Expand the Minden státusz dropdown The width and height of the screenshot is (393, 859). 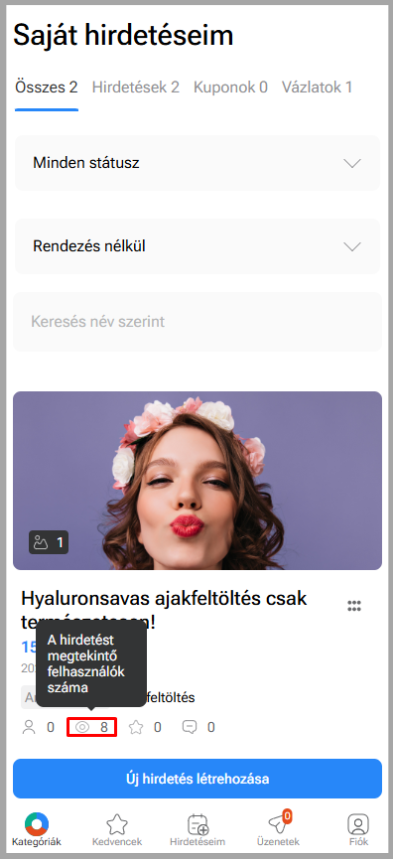point(197,163)
